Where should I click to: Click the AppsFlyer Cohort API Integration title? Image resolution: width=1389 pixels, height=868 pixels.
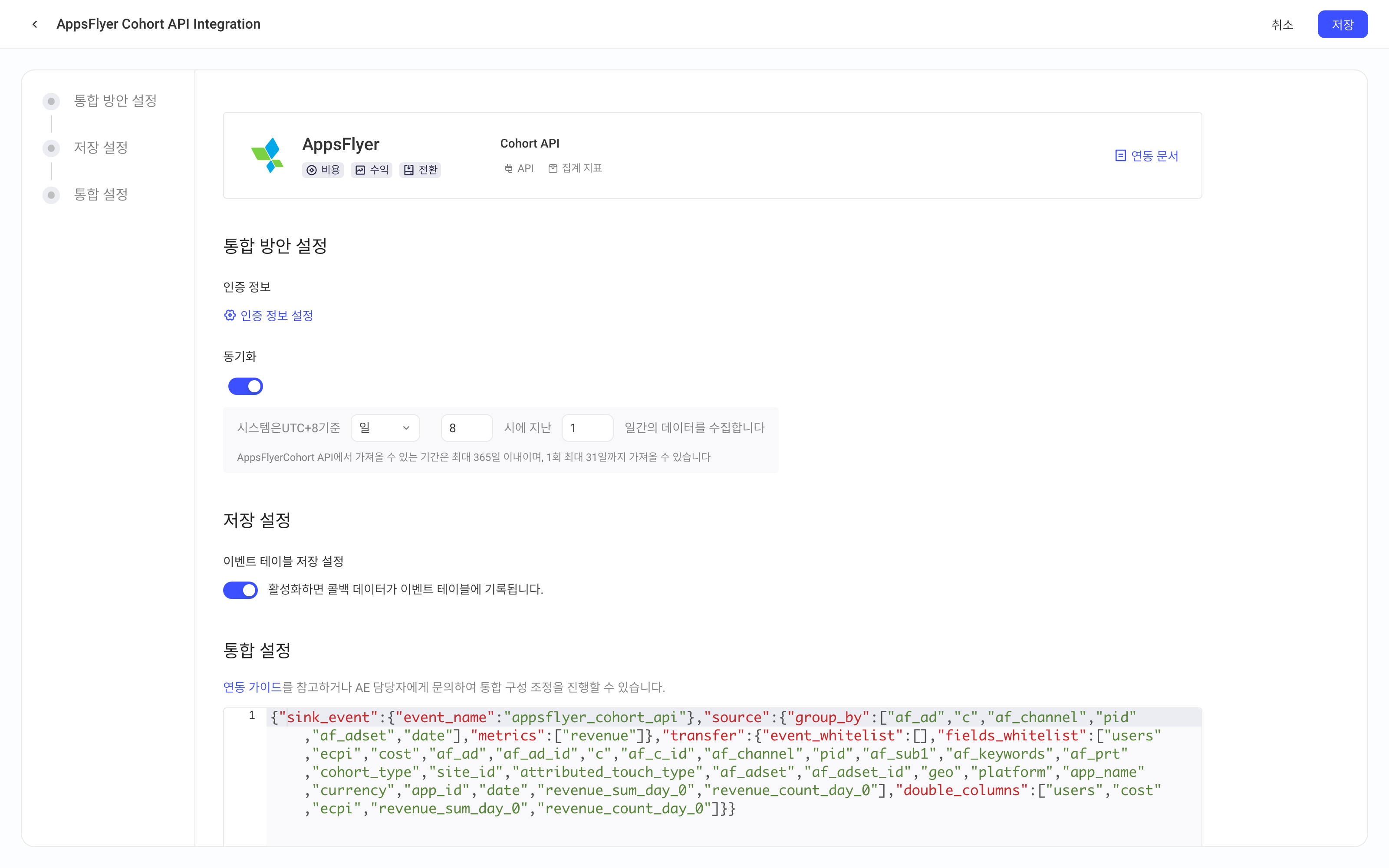tap(158, 24)
